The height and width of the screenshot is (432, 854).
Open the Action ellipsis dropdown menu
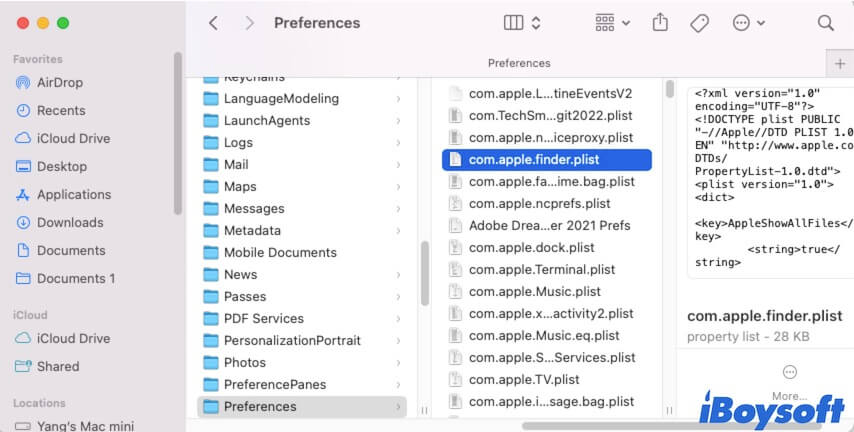(x=748, y=22)
